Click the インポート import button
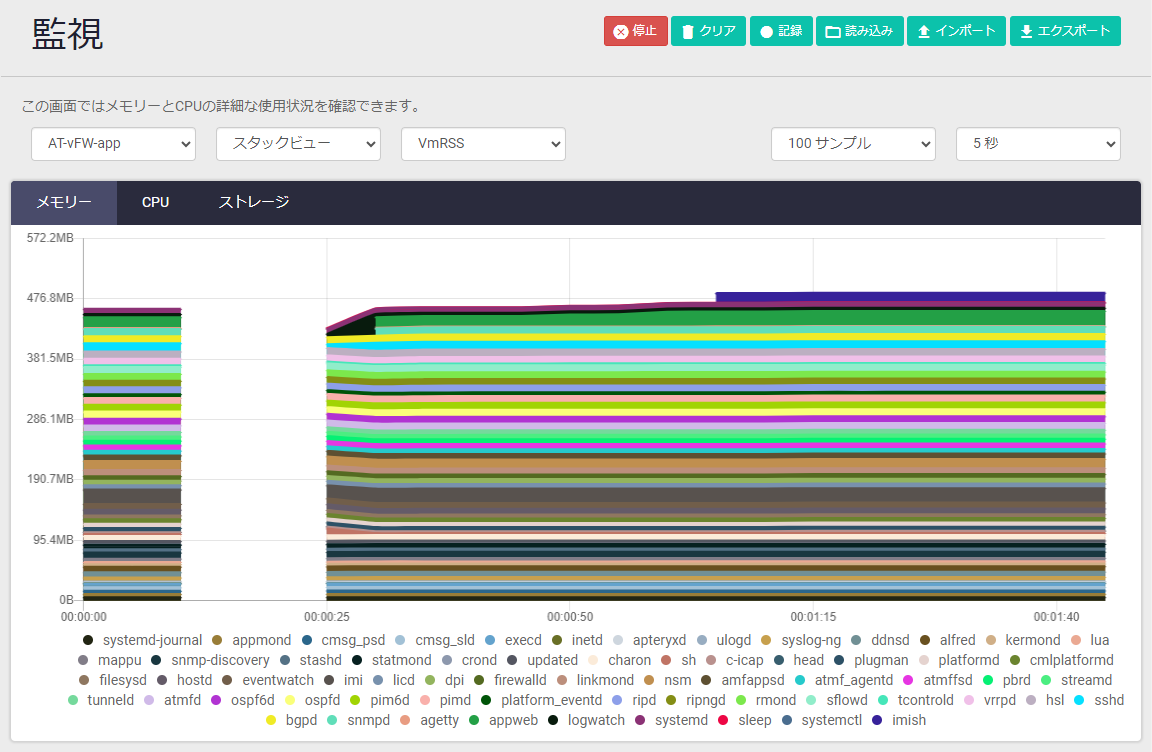The width and height of the screenshot is (1152, 752). pos(957,31)
